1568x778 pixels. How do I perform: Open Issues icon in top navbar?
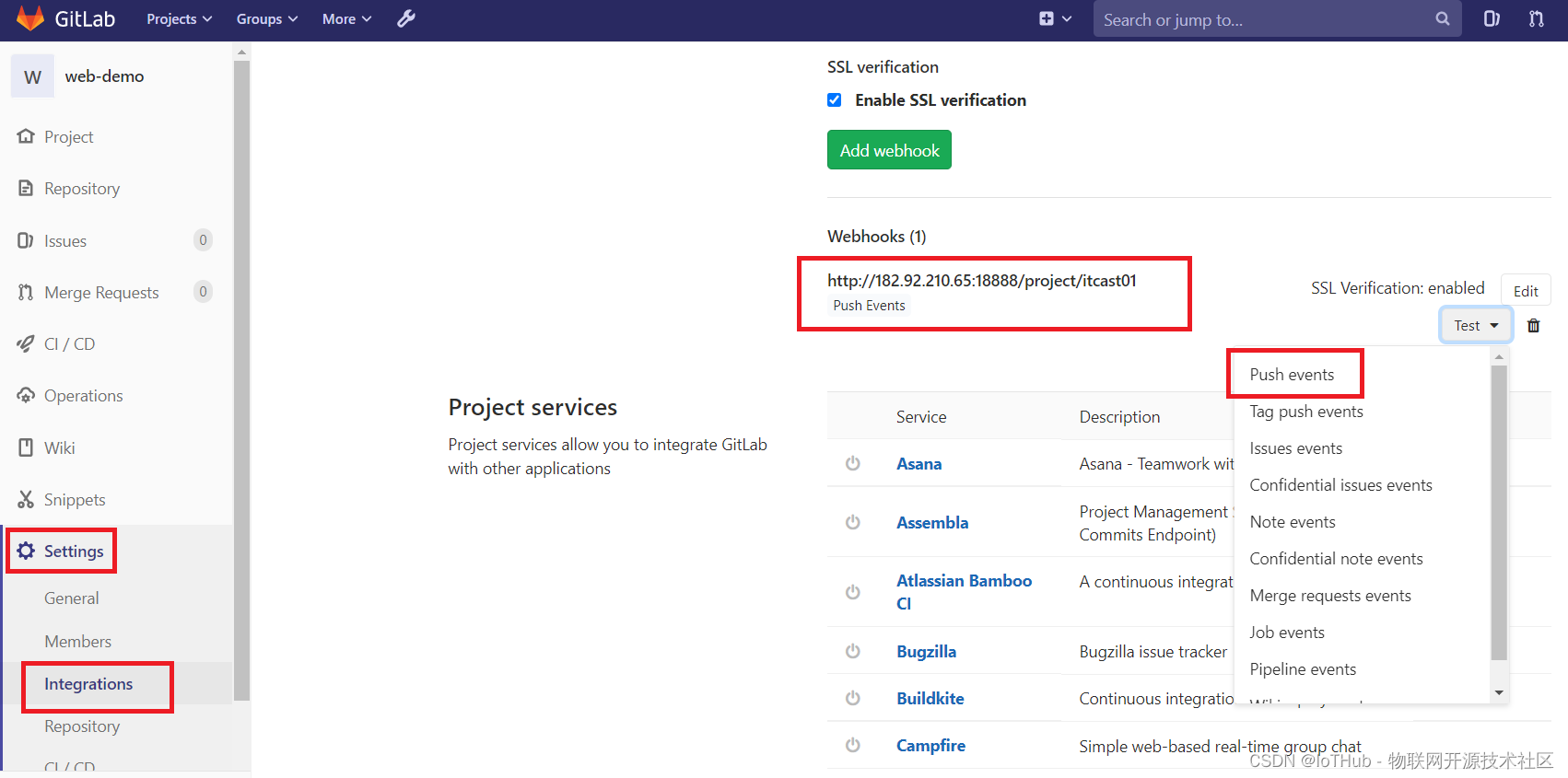(x=1492, y=18)
